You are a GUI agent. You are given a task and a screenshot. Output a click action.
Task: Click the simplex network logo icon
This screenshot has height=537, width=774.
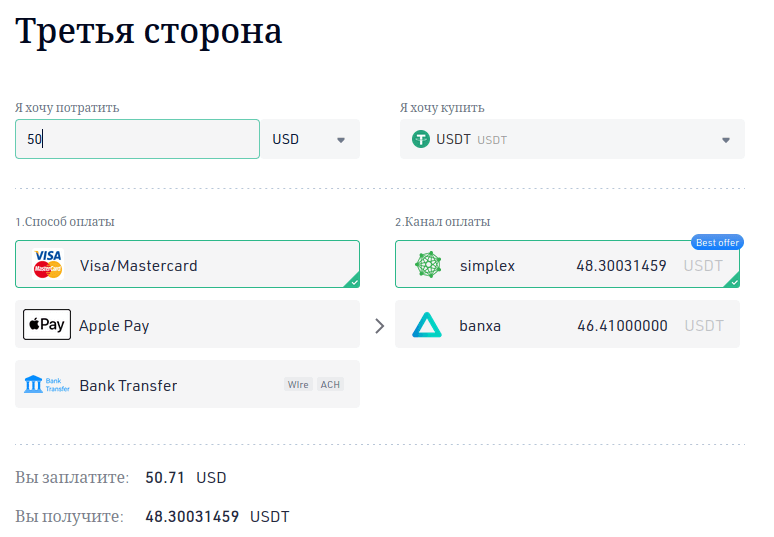(429, 265)
